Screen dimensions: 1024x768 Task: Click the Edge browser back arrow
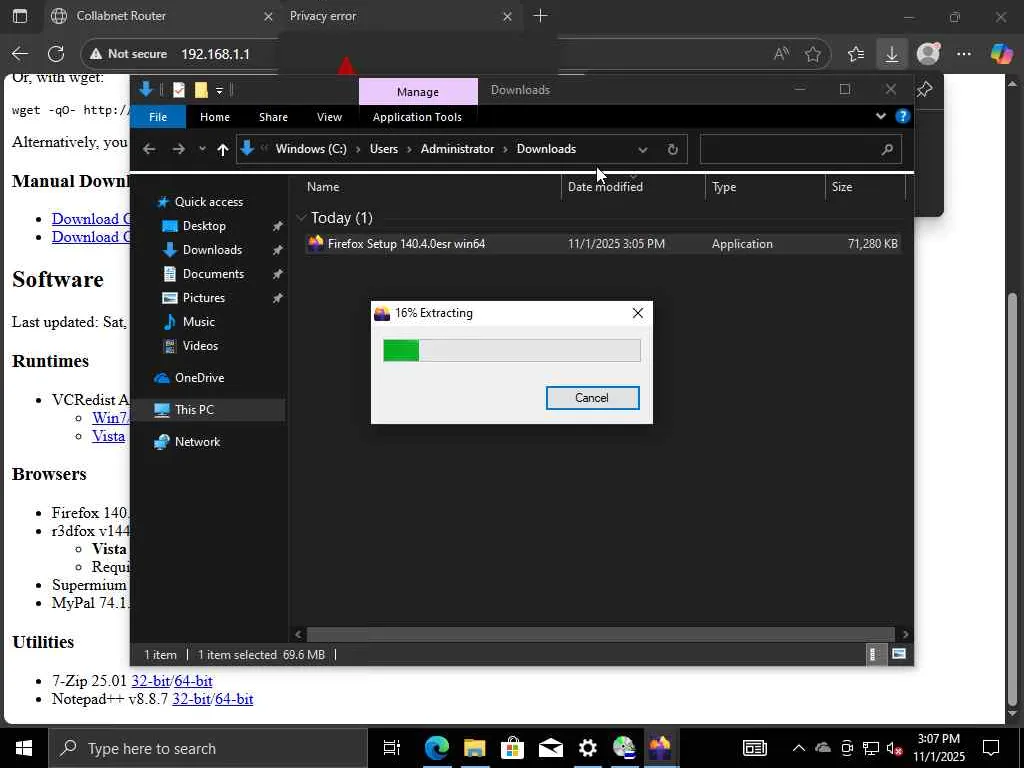coord(20,54)
